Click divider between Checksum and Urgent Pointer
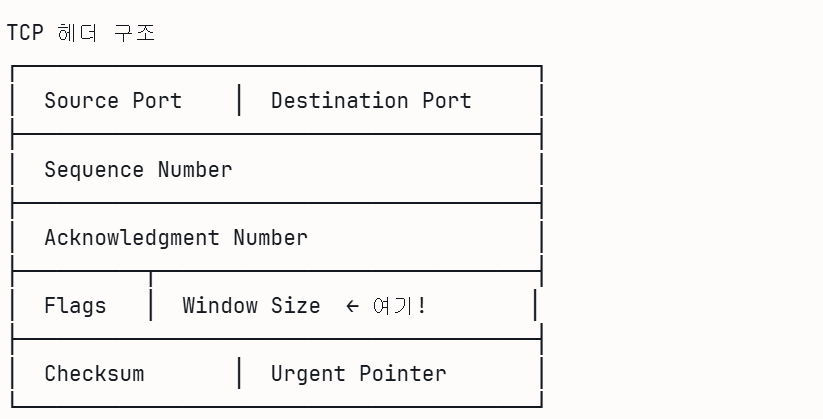Image resolution: width=823 pixels, height=419 pixels. (x=239, y=374)
